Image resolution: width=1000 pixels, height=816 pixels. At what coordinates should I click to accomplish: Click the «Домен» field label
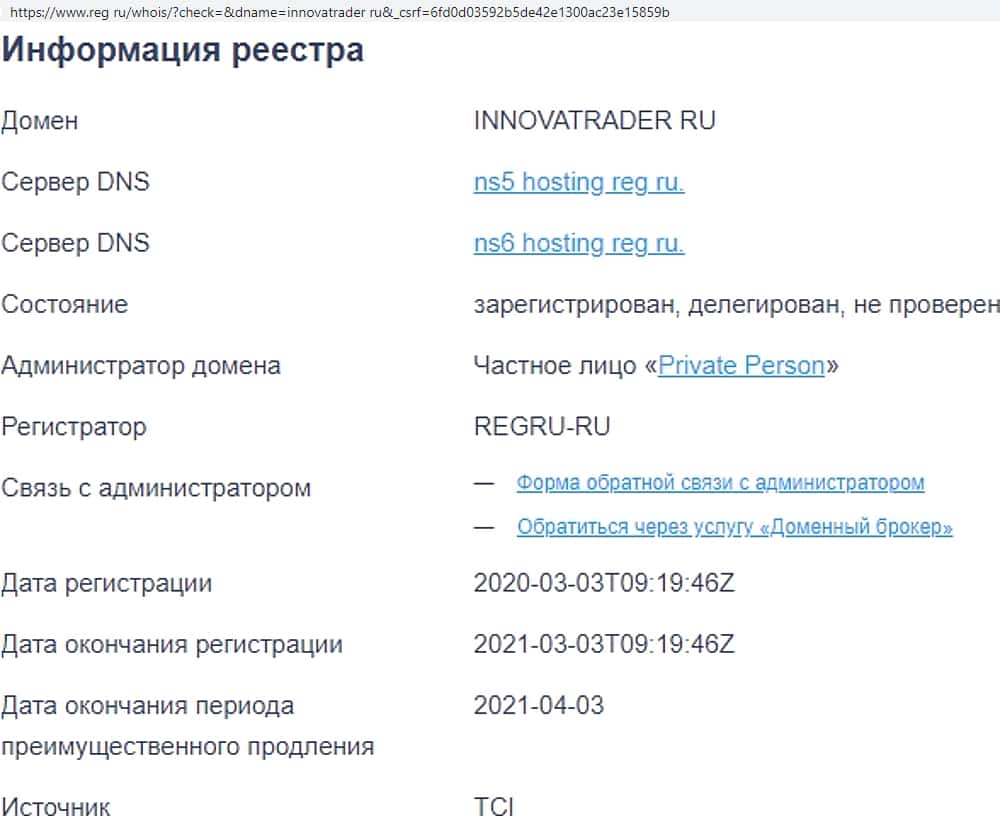click(x=40, y=122)
